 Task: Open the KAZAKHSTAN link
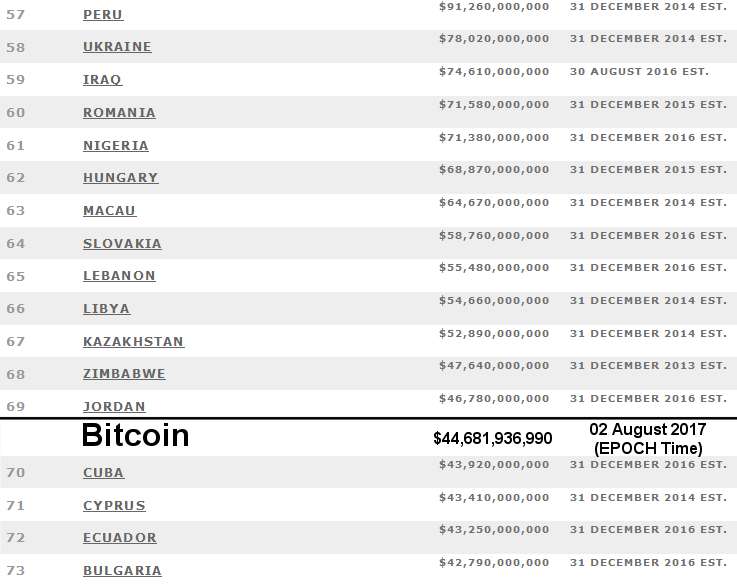(x=133, y=342)
